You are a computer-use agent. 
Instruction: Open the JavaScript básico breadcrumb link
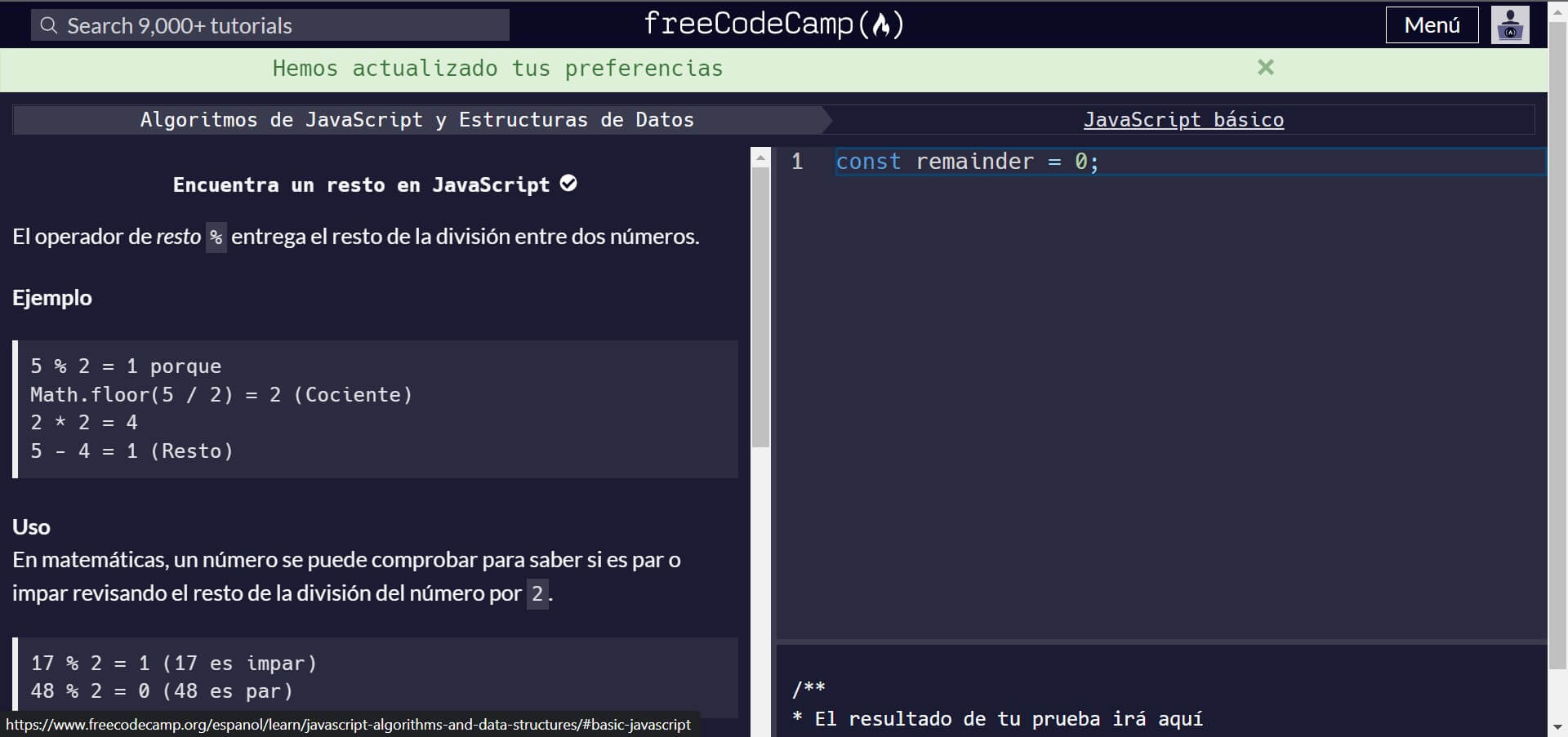click(x=1183, y=120)
